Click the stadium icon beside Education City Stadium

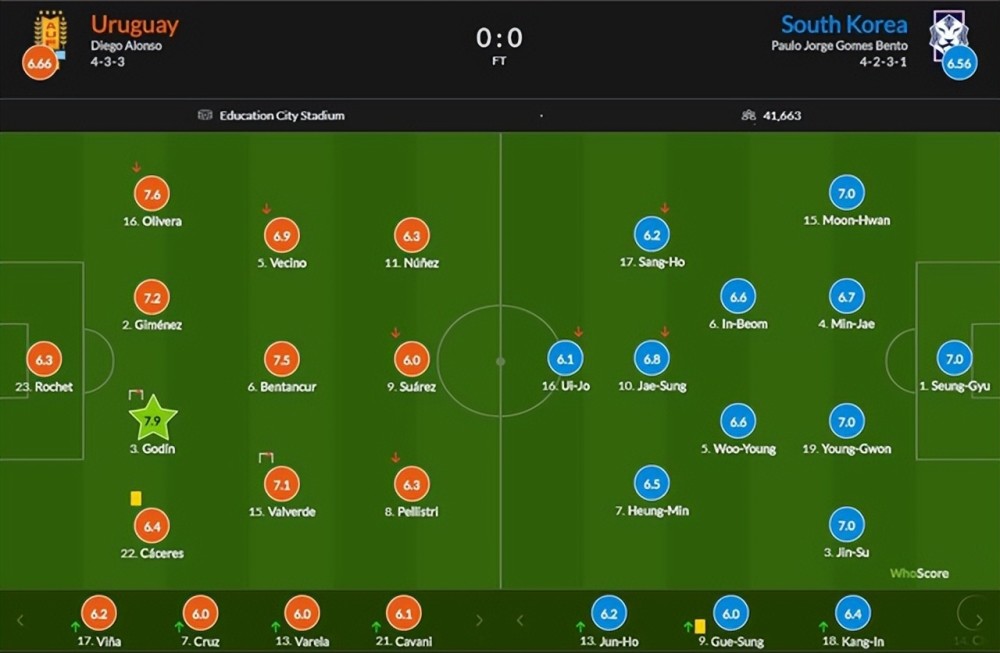[x=205, y=115]
